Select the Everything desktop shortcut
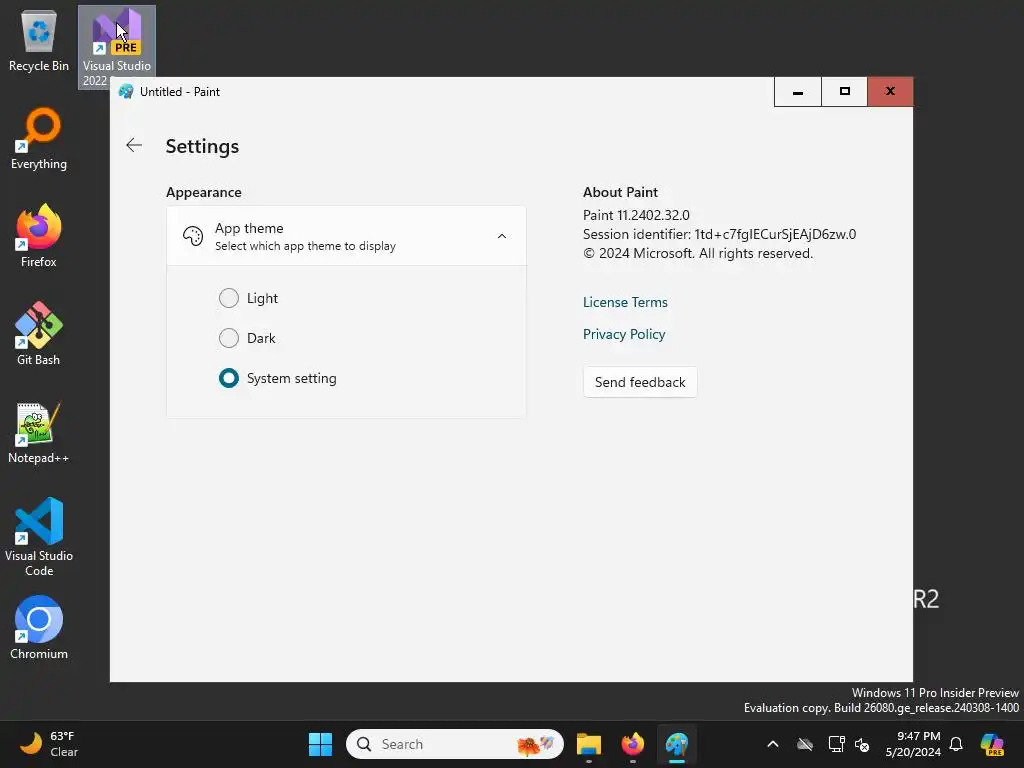This screenshot has width=1024, height=768. 39,138
